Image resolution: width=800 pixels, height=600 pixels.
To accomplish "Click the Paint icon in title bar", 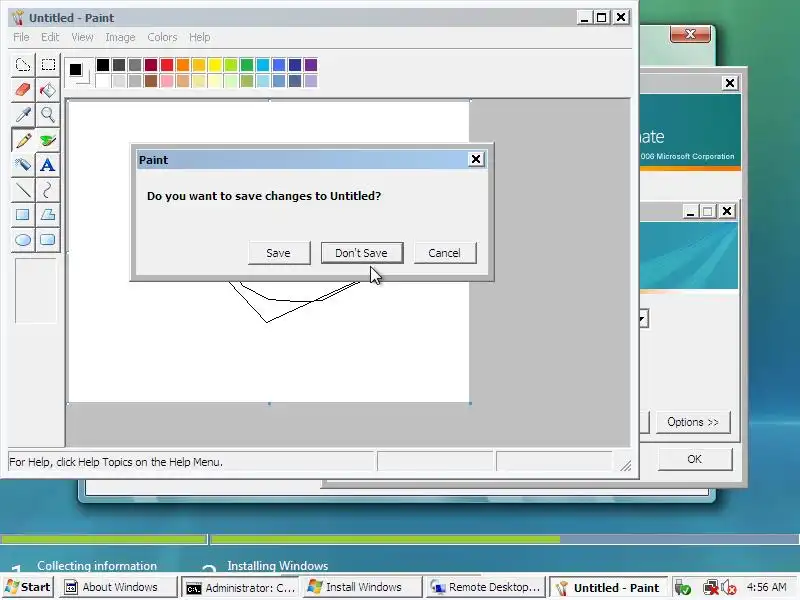I will pos(18,18).
